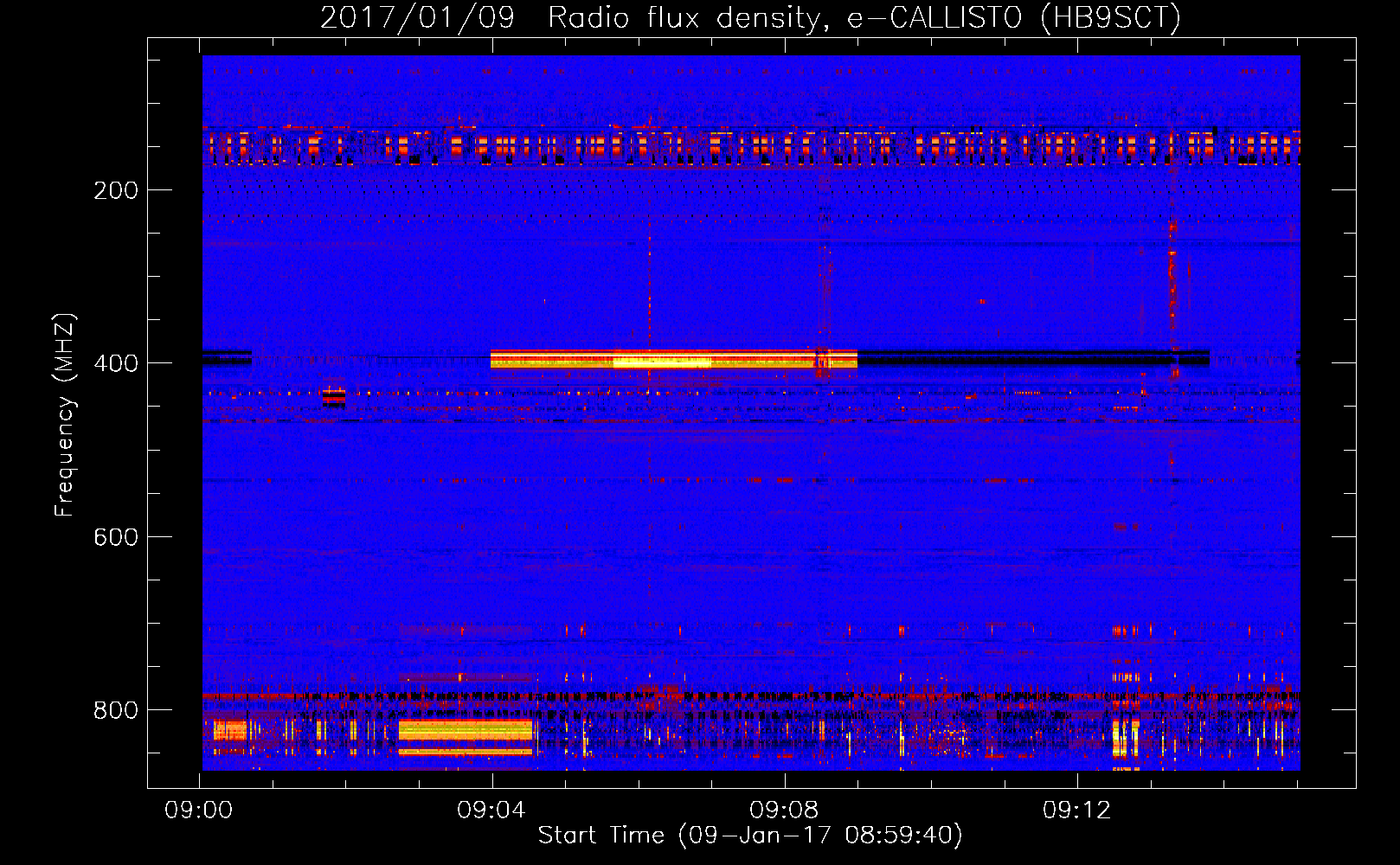Click the 09:12 time tick label
This screenshot has height=865, width=1400.
pyautogui.click(x=1076, y=811)
